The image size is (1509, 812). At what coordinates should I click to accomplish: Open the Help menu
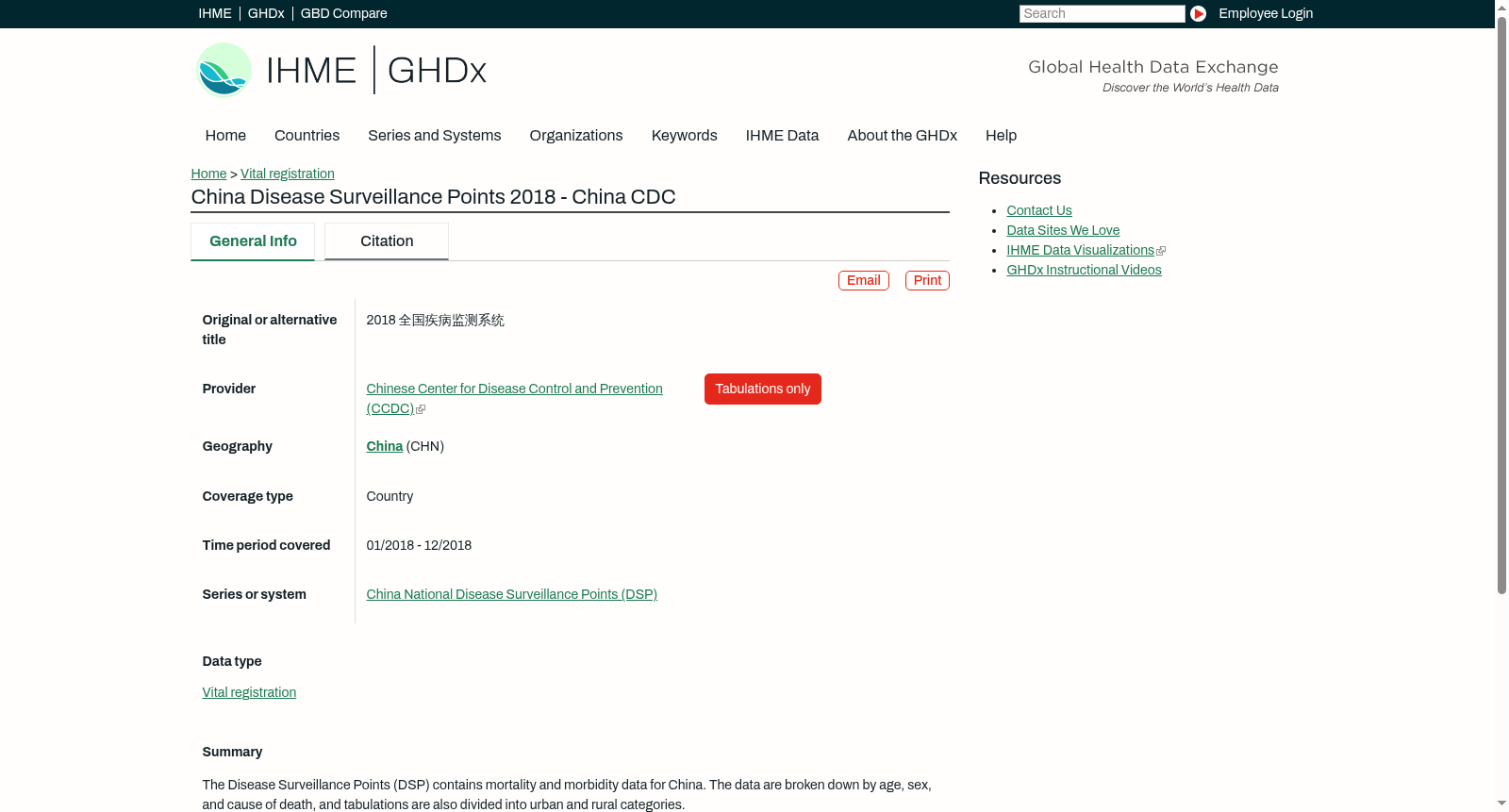coord(1001,136)
